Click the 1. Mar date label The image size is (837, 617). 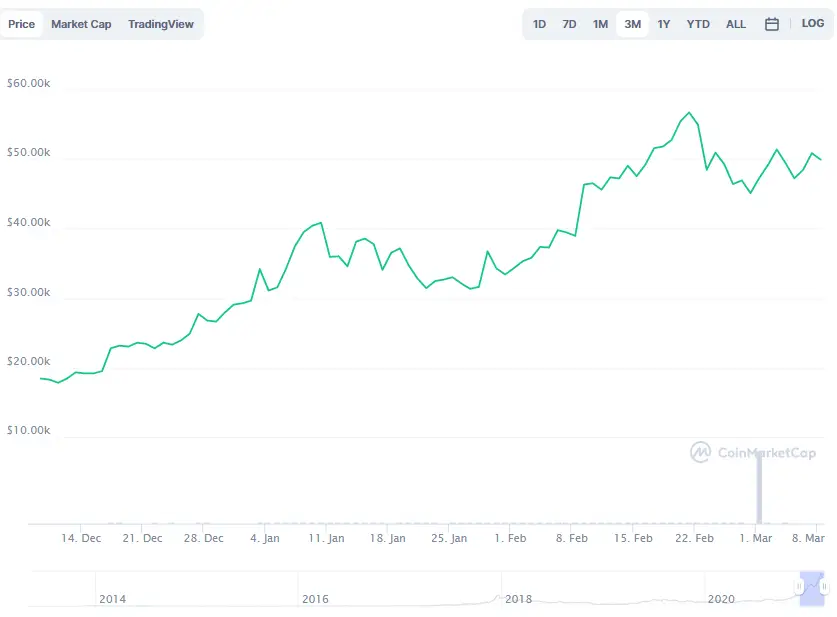point(756,538)
